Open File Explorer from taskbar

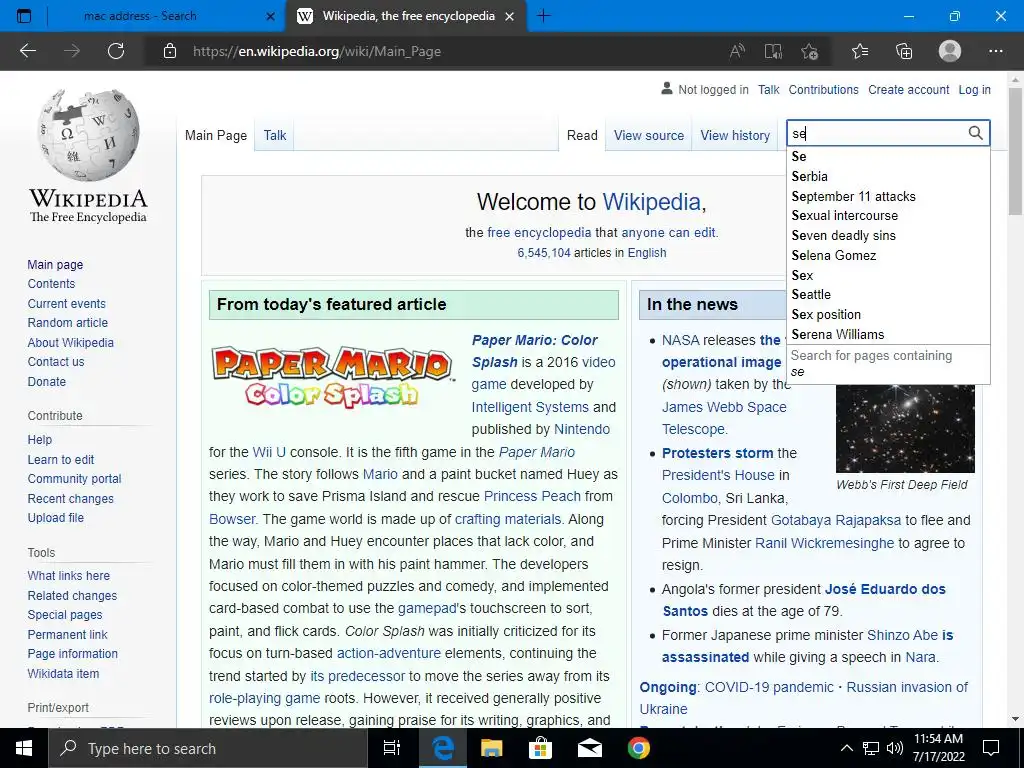[x=491, y=748]
